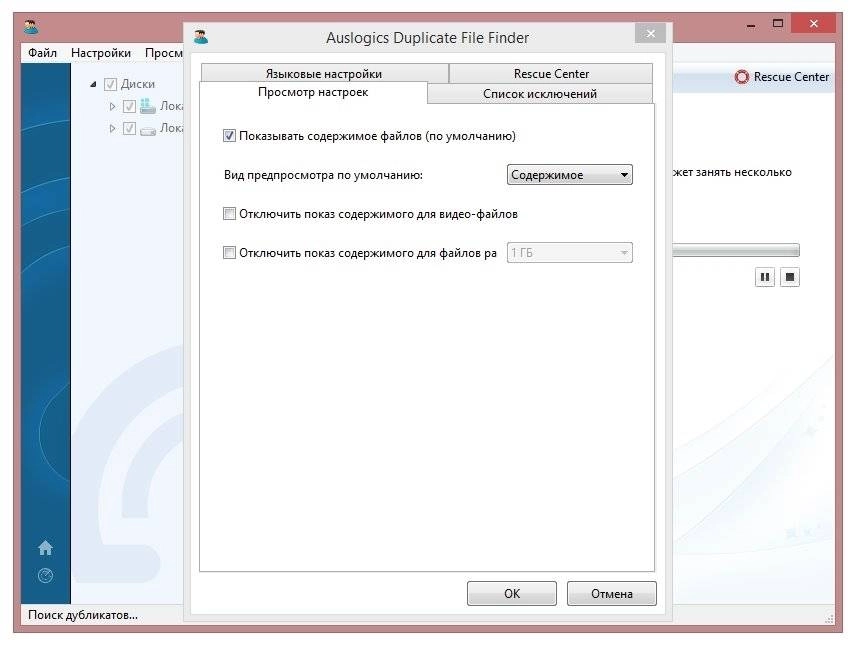The height and width of the screenshot is (652, 860).
Task: Confirm settings with the OK button
Action: tap(512, 593)
